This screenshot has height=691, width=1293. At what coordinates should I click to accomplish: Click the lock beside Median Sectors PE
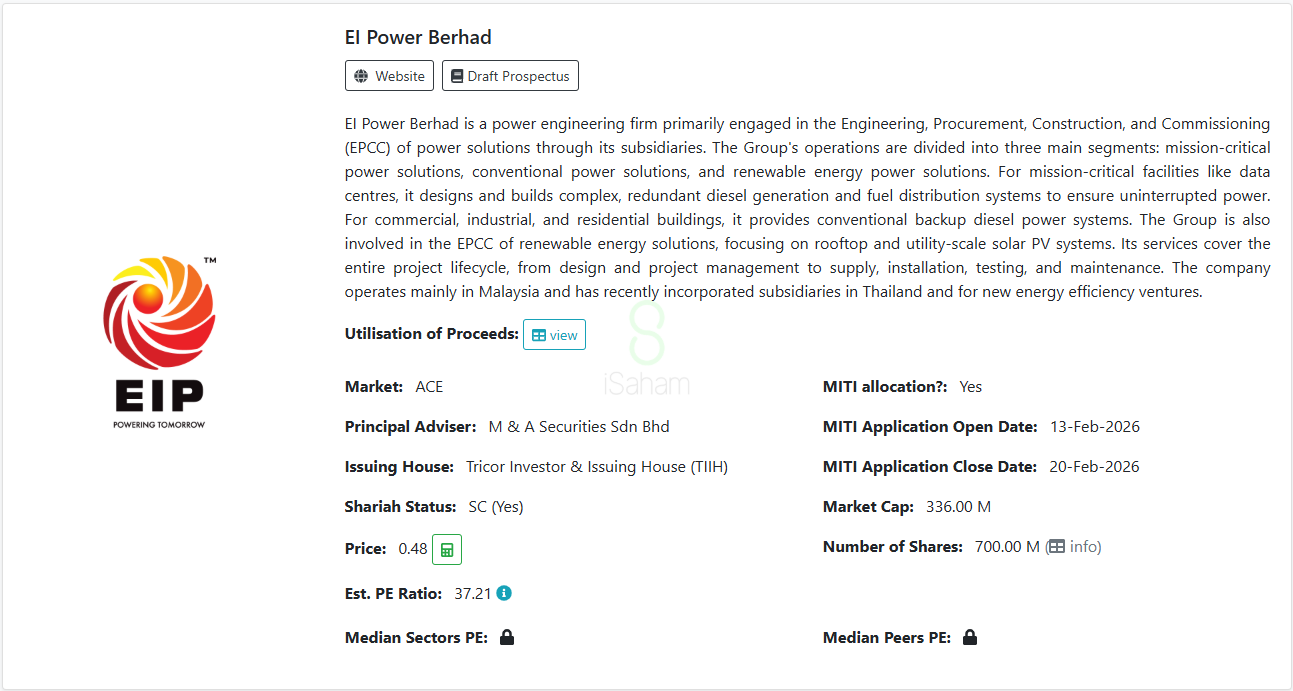click(x=507, y=637)
